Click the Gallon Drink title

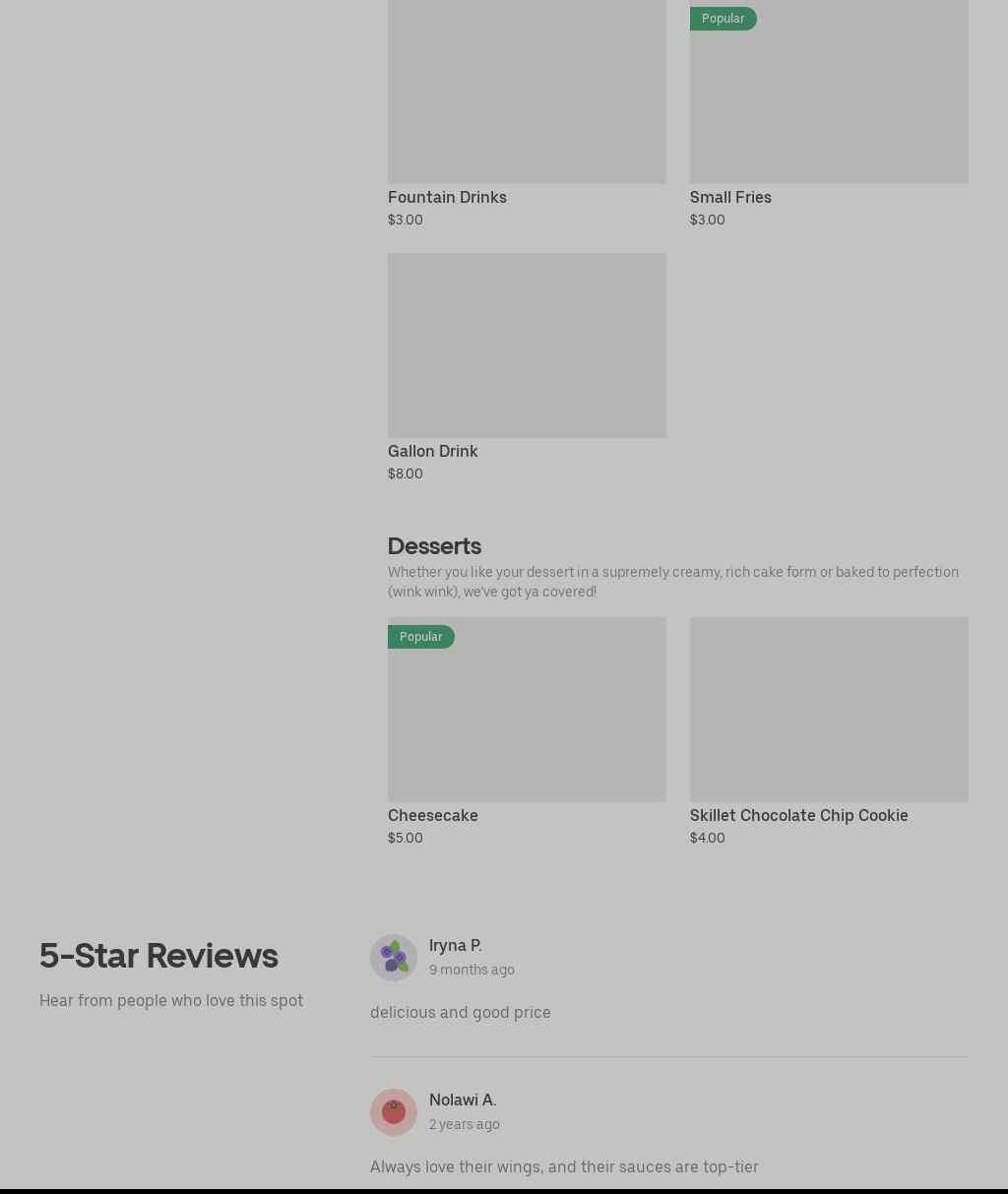point(432,451)
